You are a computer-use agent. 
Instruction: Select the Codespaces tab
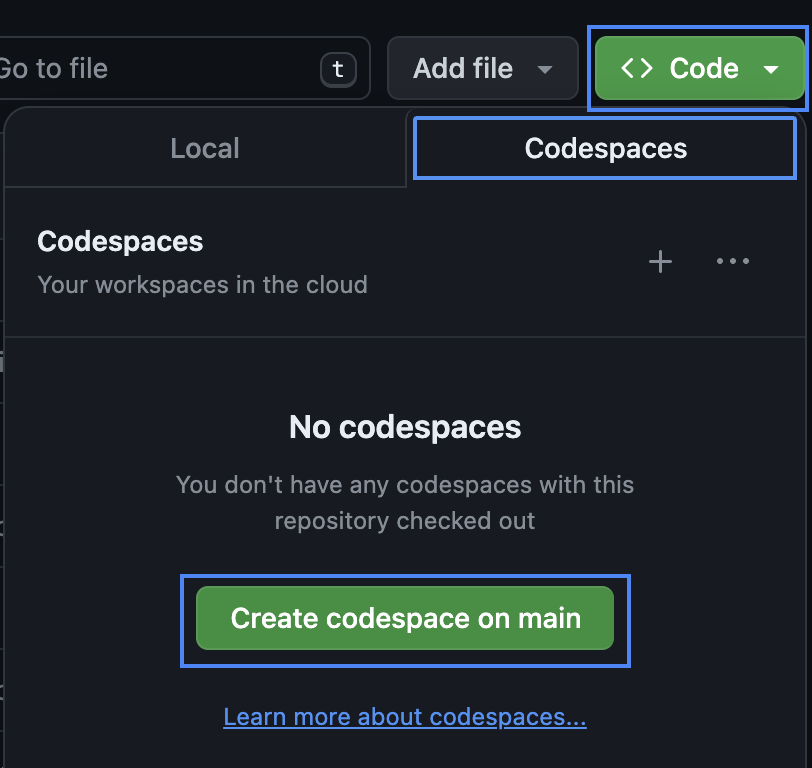coord(605,149)
